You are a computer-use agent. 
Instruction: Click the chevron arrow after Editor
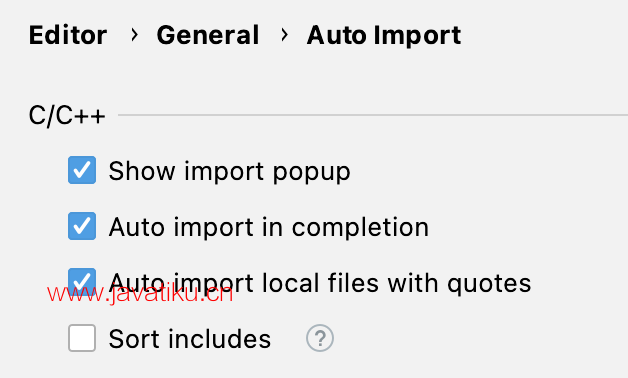click(135, 35)
